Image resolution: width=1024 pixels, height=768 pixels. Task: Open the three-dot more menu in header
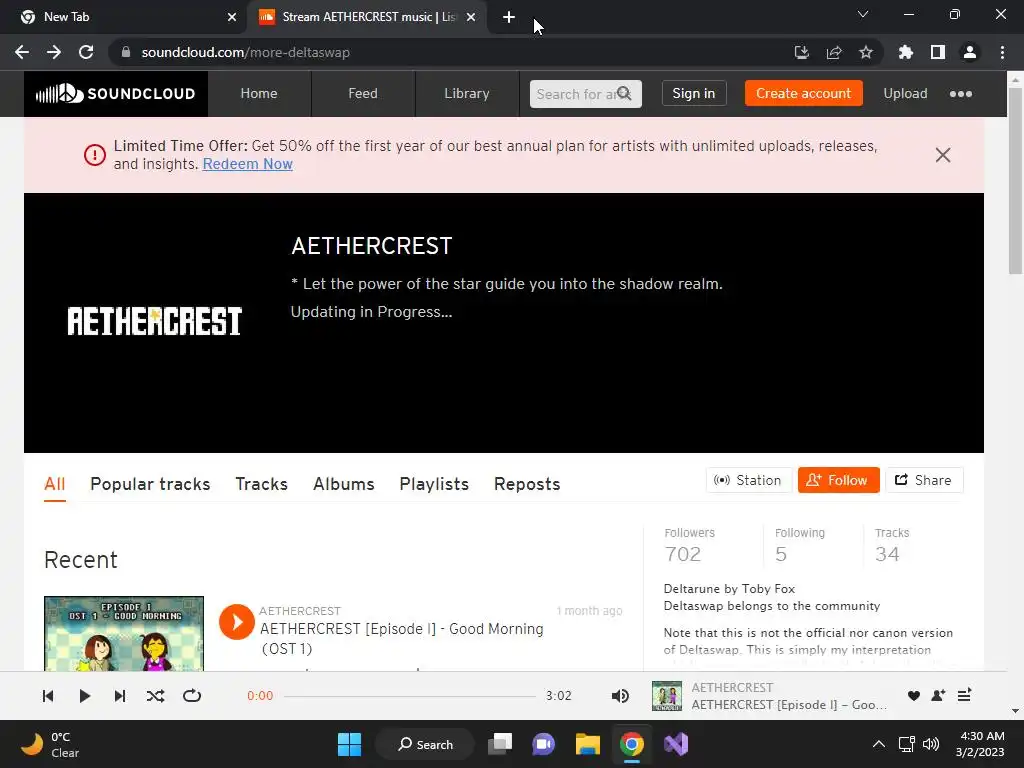click(x=961, y=94)
